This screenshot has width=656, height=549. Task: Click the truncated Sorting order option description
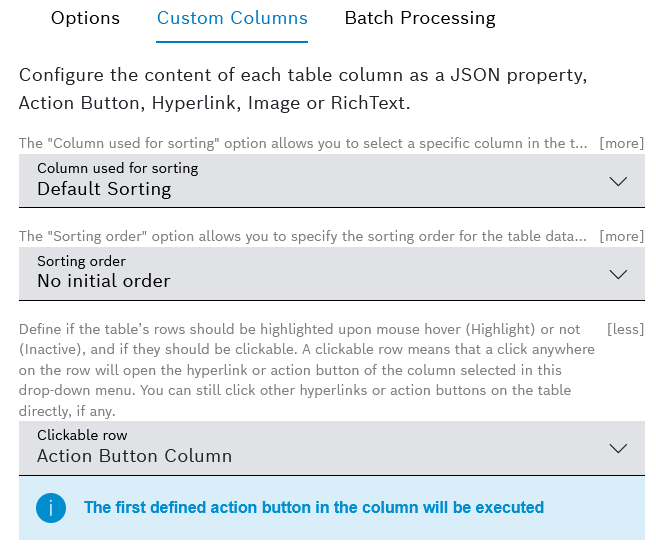point(302,236)
